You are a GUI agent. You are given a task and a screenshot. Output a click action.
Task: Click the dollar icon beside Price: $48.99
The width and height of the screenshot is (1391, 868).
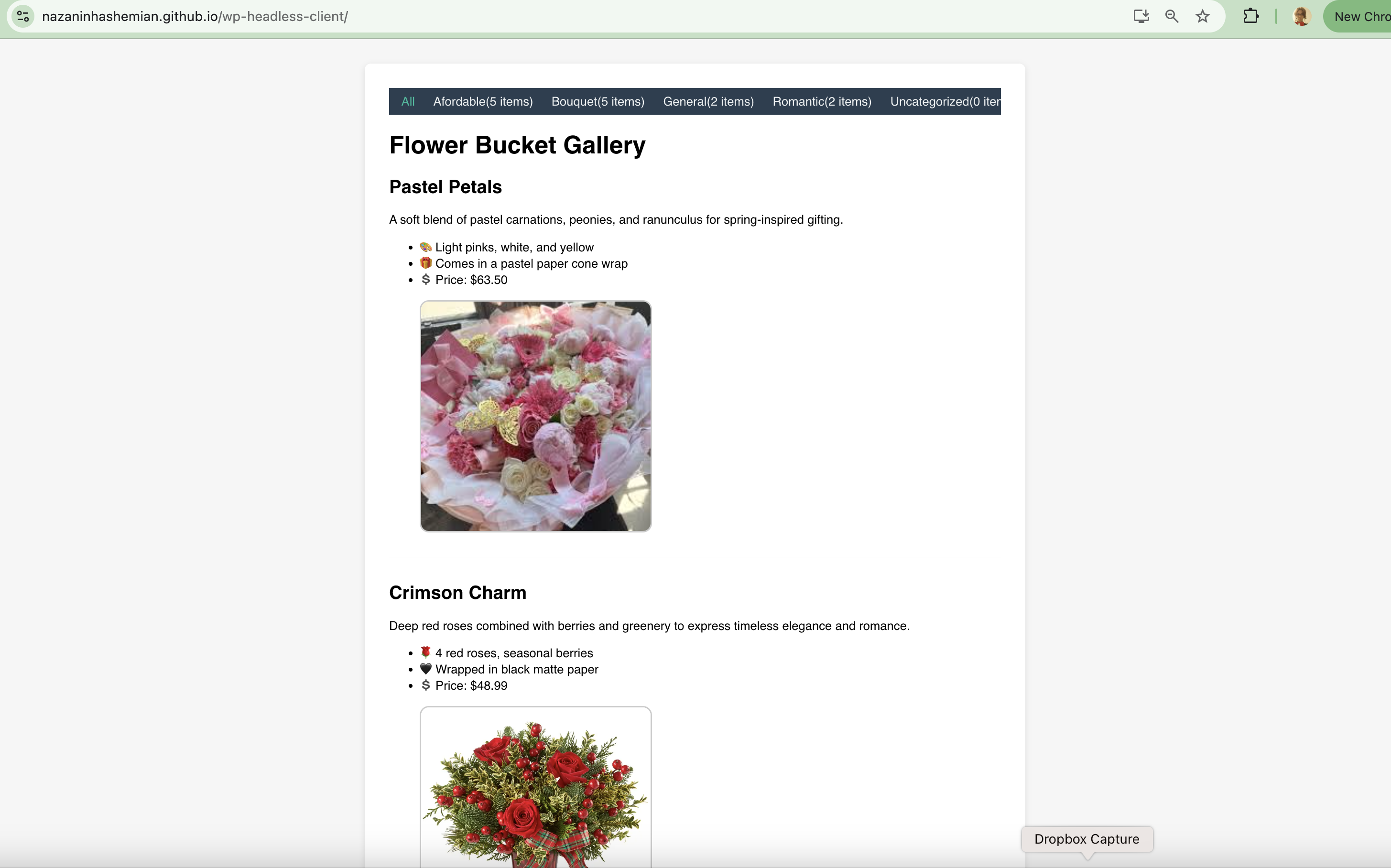coord(425,685)
